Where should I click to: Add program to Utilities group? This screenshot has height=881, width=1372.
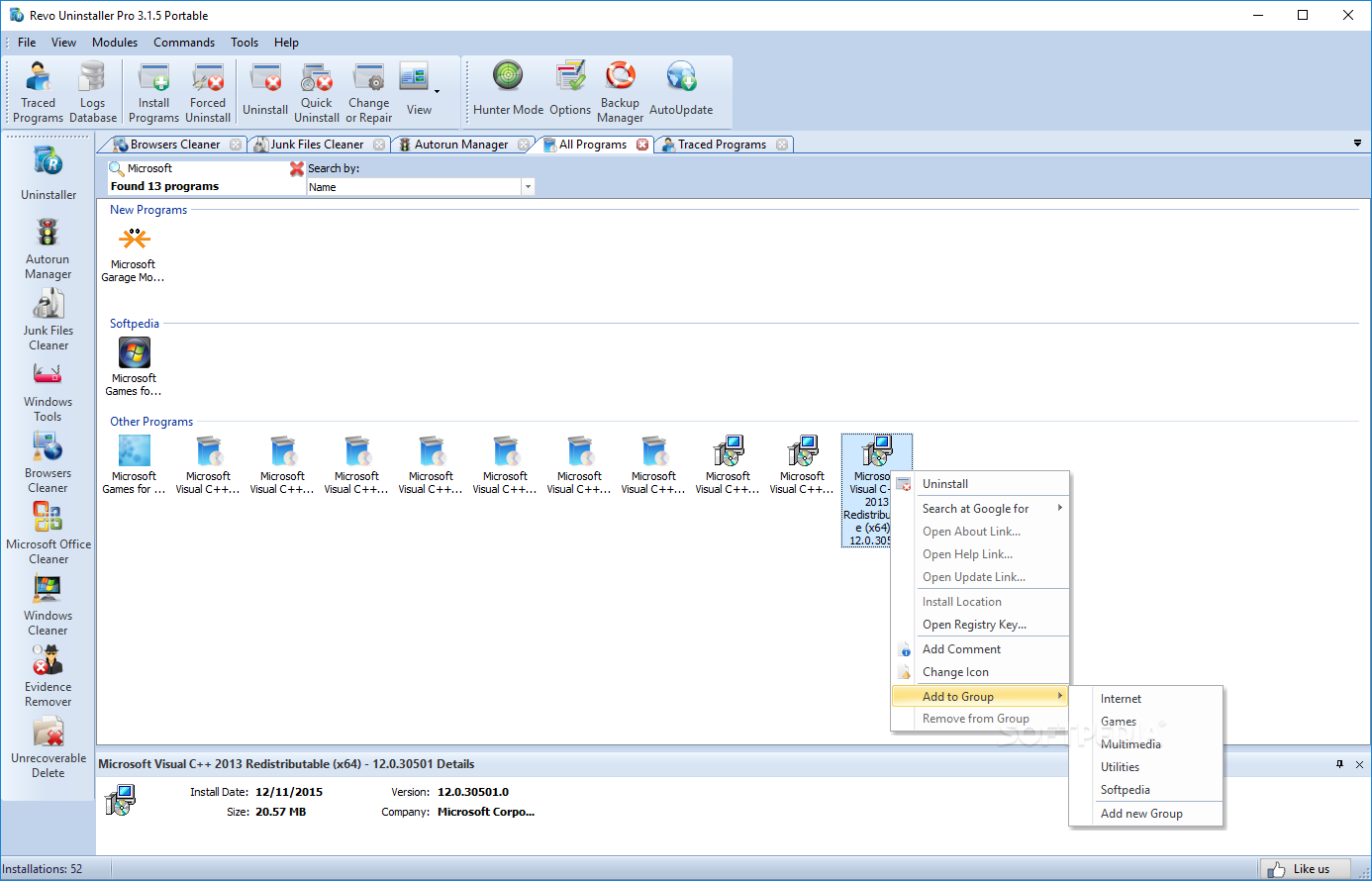1146,767
